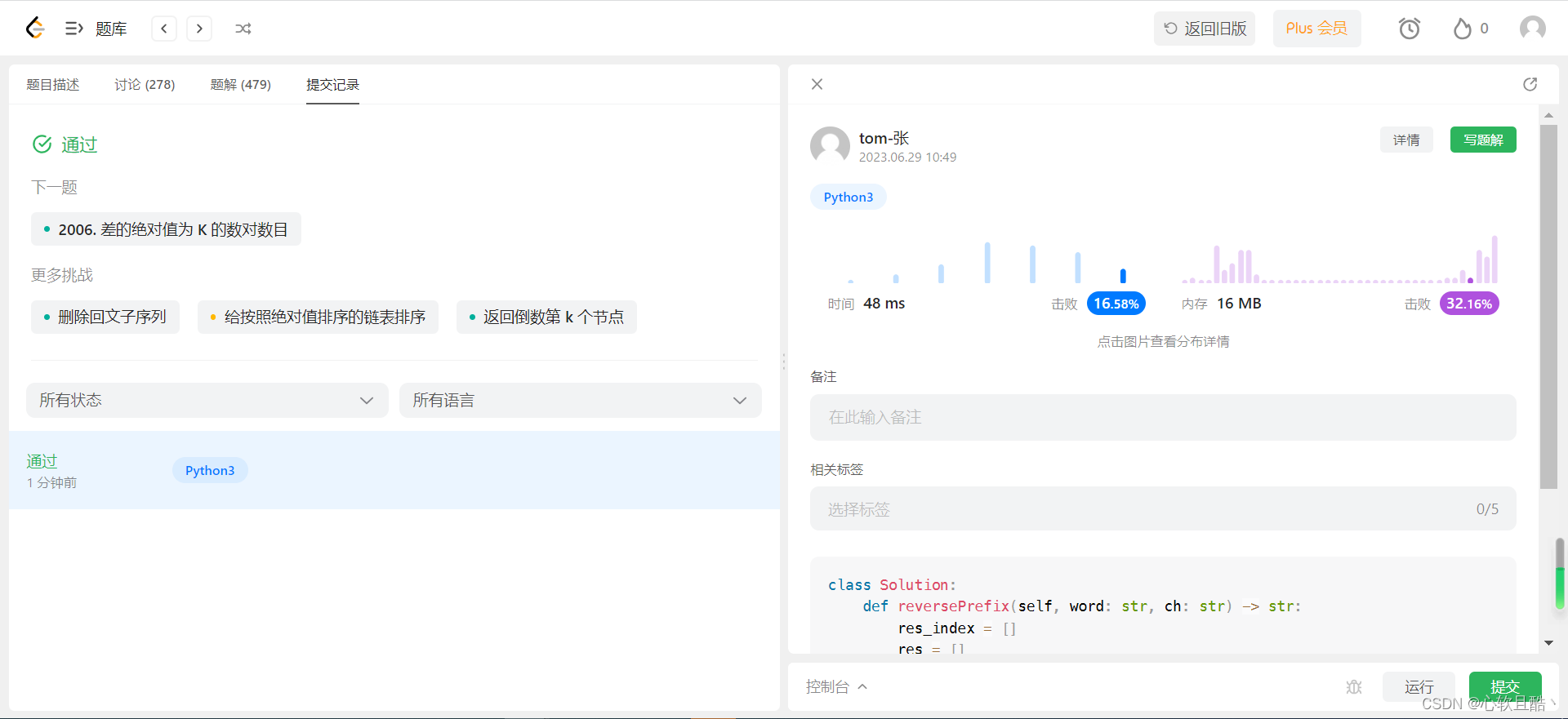Go to the next problem arrow

click(199, 29)
